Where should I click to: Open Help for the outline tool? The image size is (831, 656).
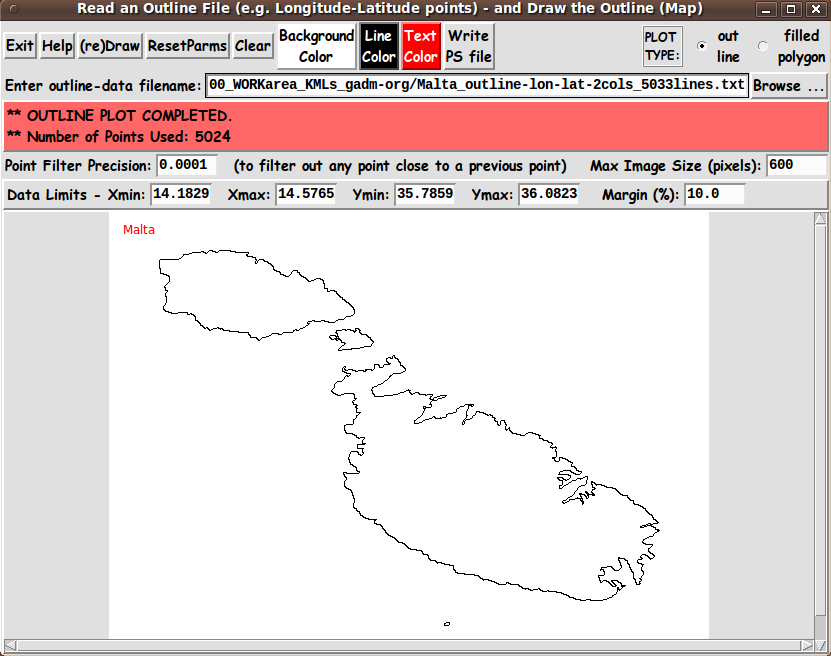(57, 46)
